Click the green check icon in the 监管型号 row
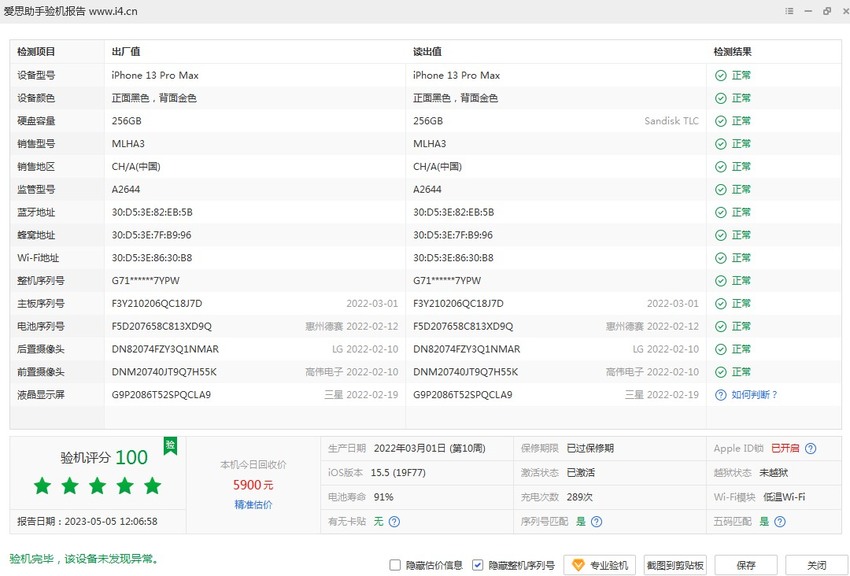 tap(720, 189)
